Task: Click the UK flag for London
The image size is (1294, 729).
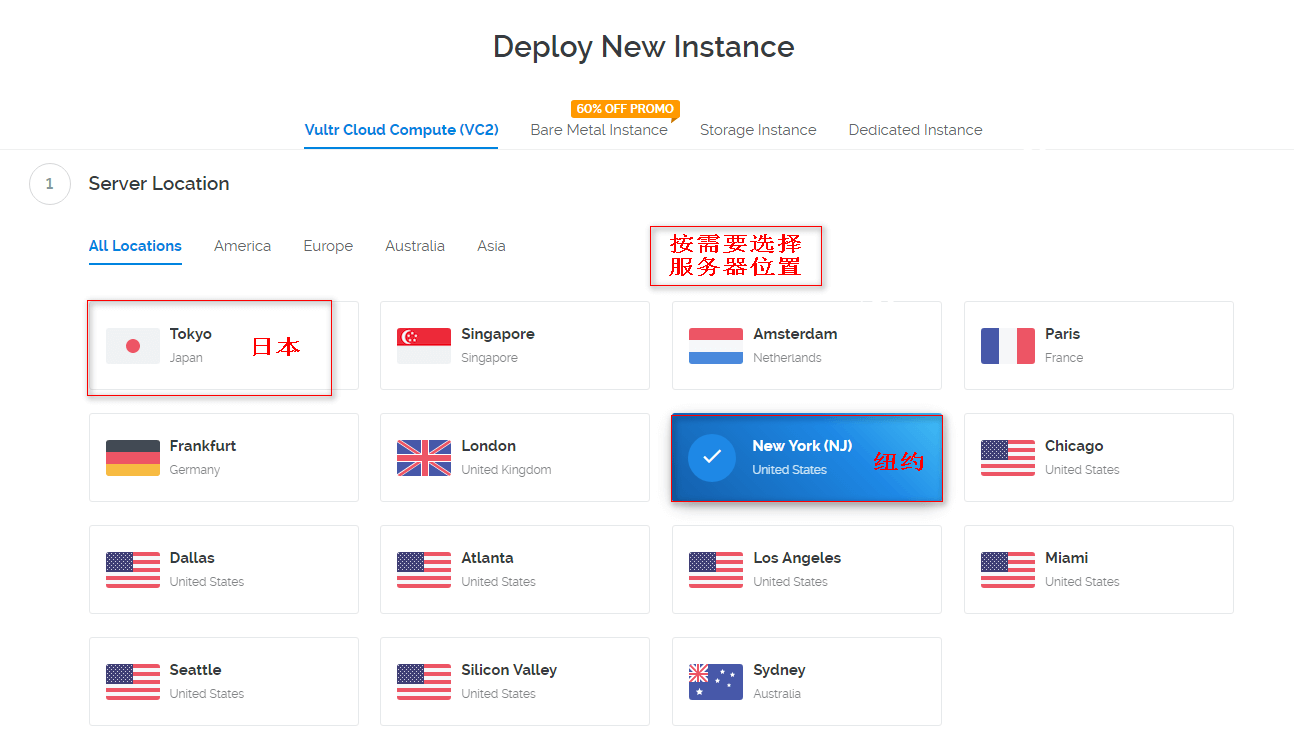Action: click(424, 458)
